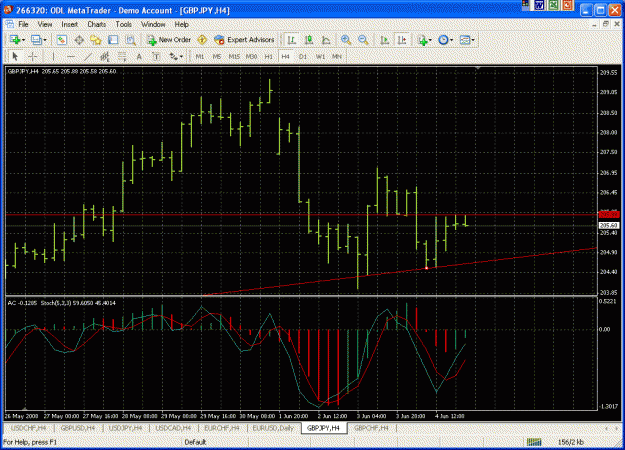Open the Templates toolbar icon
Screen dimensions: 625x450
tap(465, 40)
